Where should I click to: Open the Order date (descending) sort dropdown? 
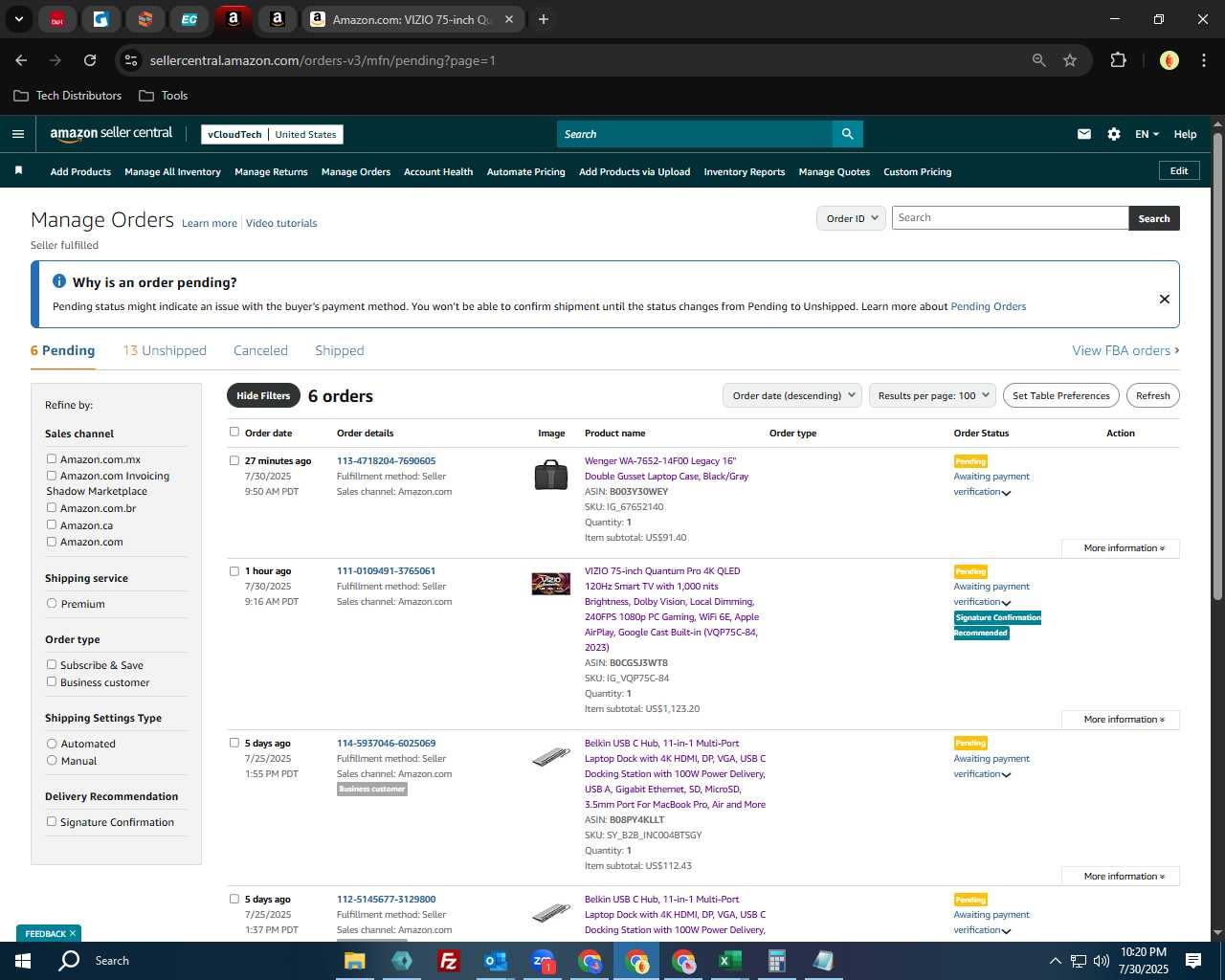[792, 395]
